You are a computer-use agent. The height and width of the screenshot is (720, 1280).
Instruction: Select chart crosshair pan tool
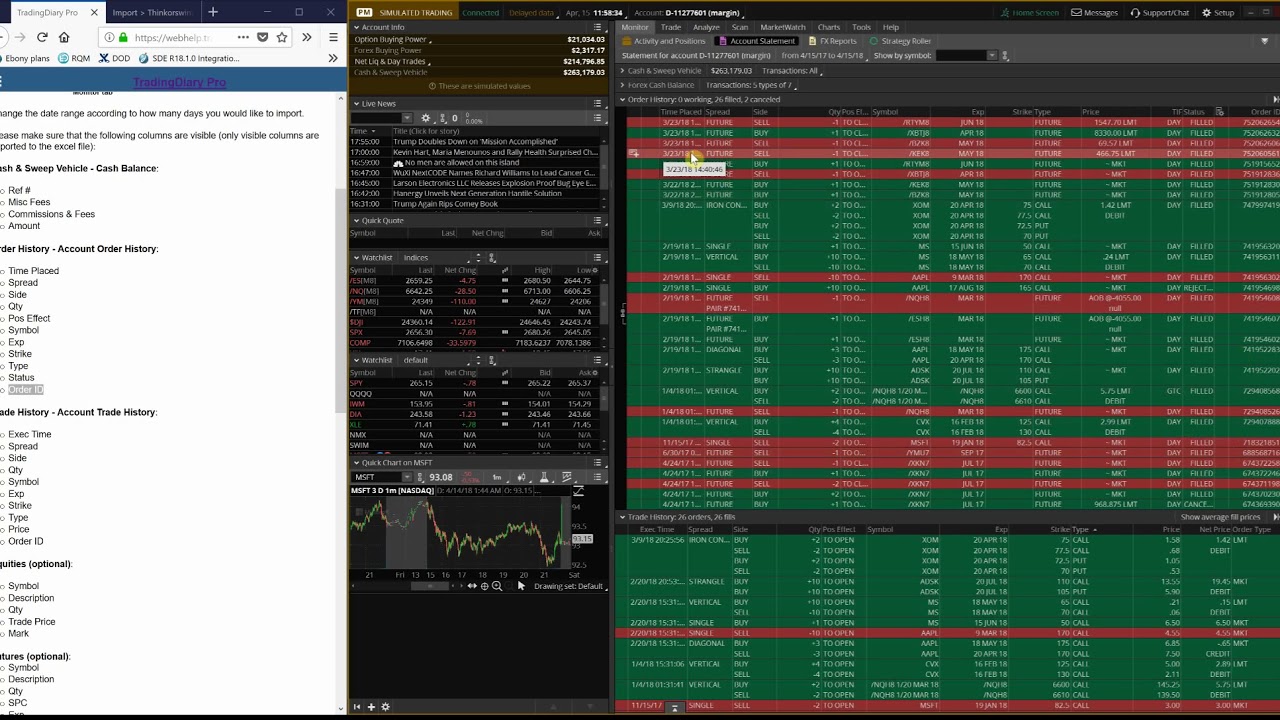click(x=484, y=586)
